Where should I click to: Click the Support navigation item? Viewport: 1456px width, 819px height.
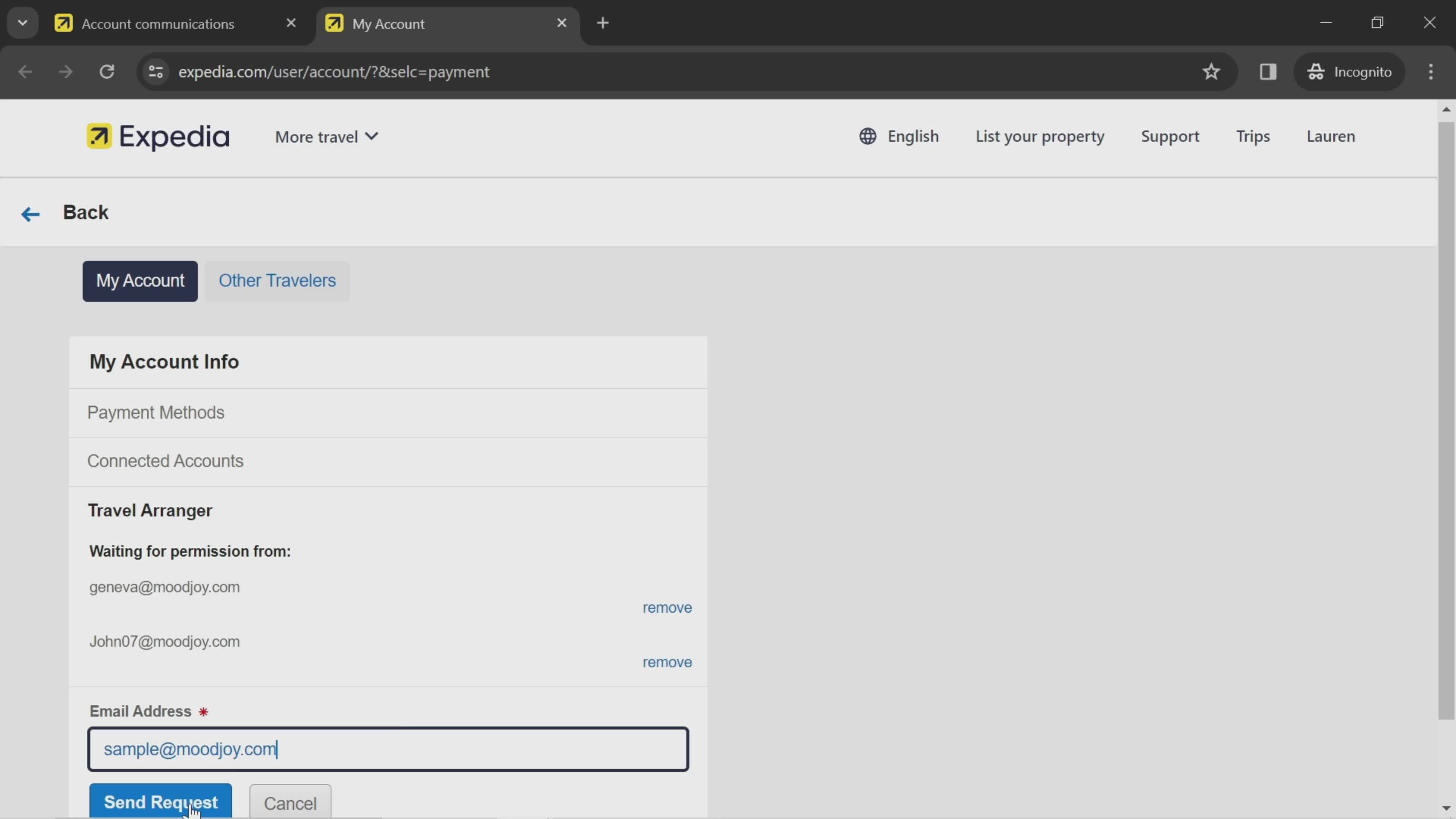point(1170,137)
